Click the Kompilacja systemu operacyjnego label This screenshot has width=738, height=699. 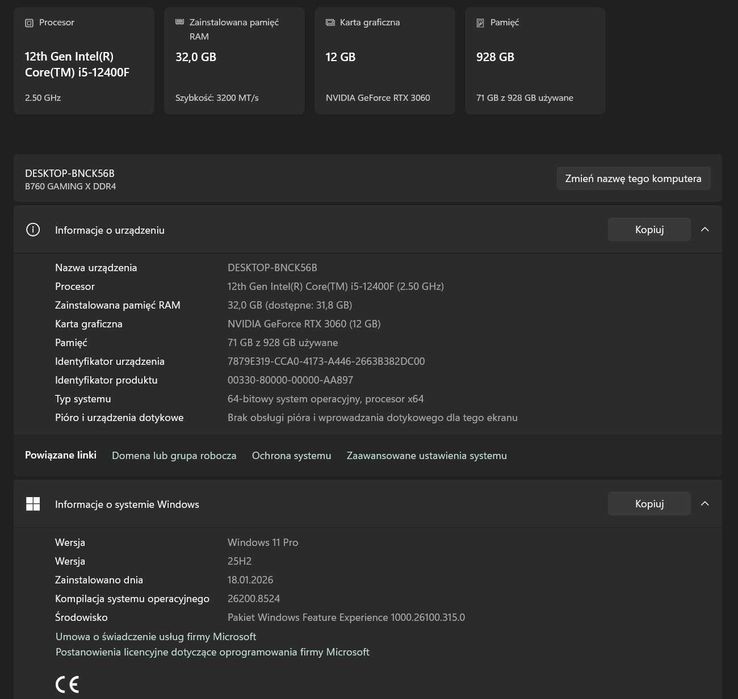tap(132, 599)
